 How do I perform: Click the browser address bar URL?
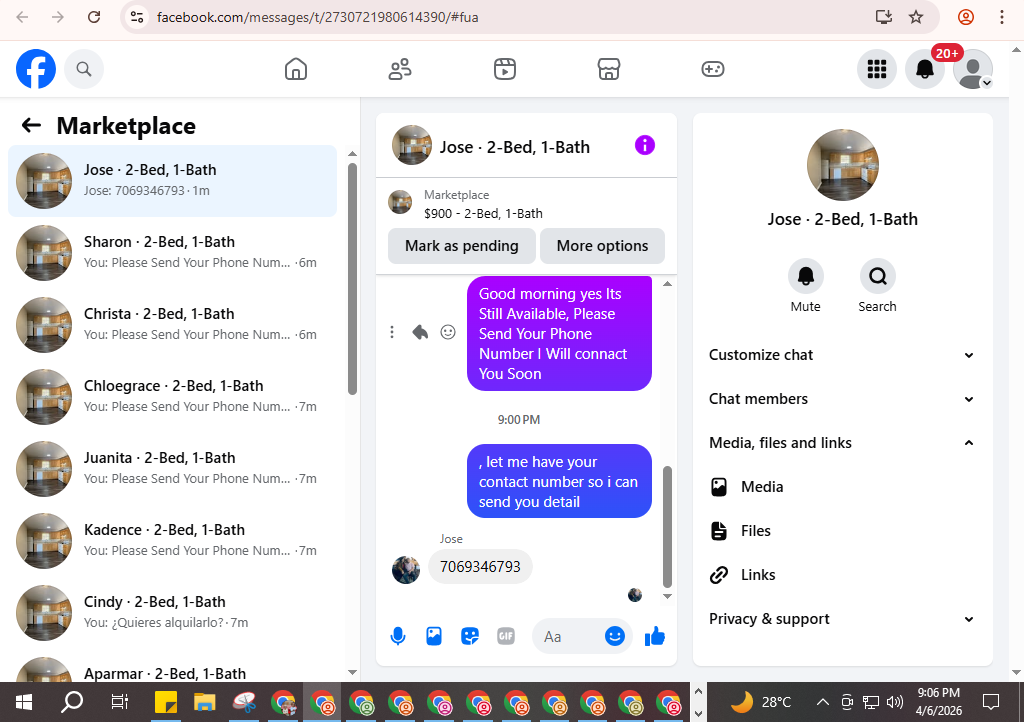[x=317, y=17]
